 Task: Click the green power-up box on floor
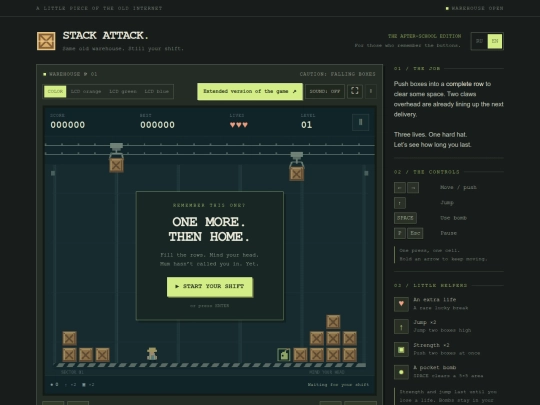pos(284,355)
